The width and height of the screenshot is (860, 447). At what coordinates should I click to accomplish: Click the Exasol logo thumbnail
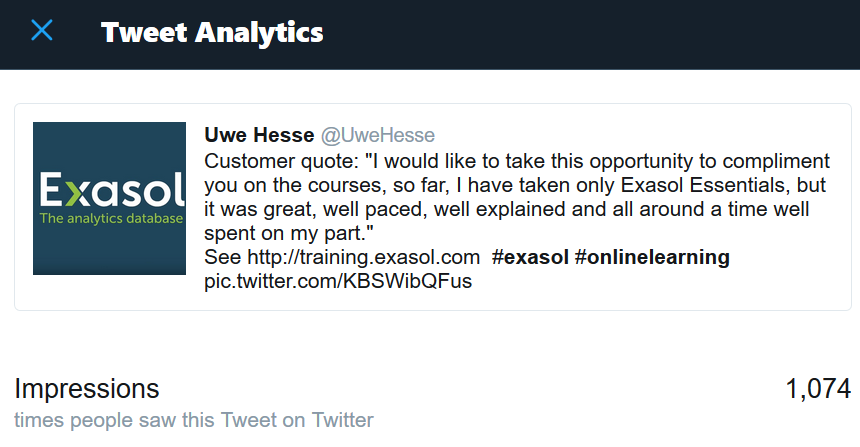[110, 198]
